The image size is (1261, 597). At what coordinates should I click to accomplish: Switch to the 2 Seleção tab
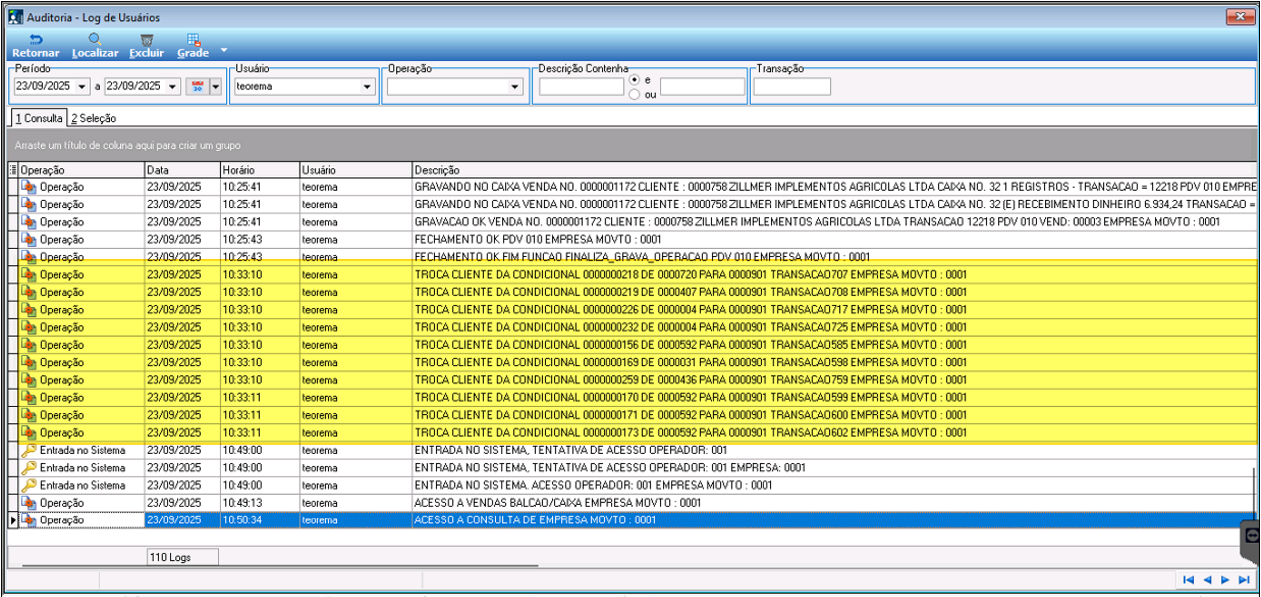pos(93,118)
